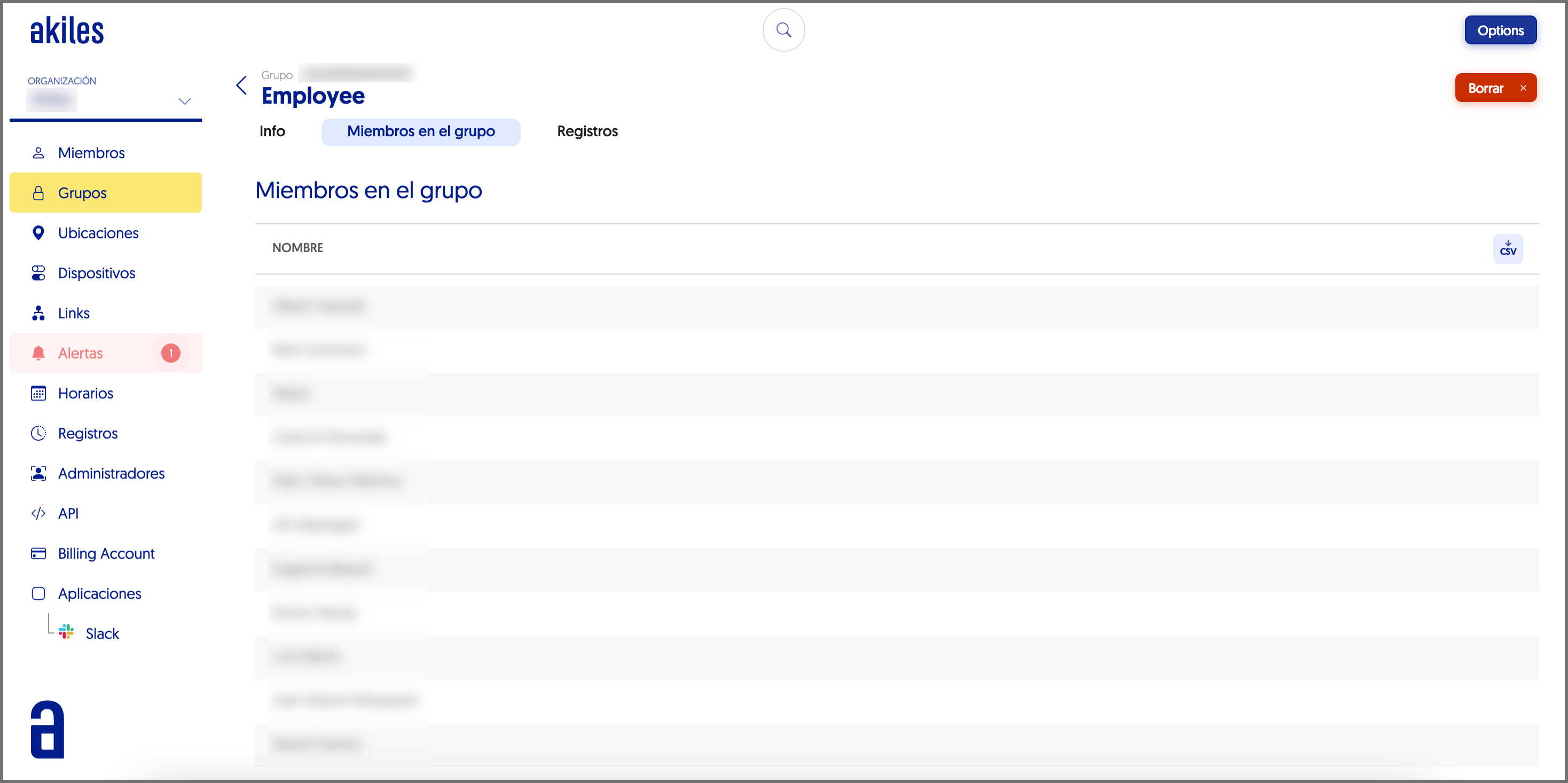Click the Alertas bell icon
1568x783 pixels.
(38, 353)
